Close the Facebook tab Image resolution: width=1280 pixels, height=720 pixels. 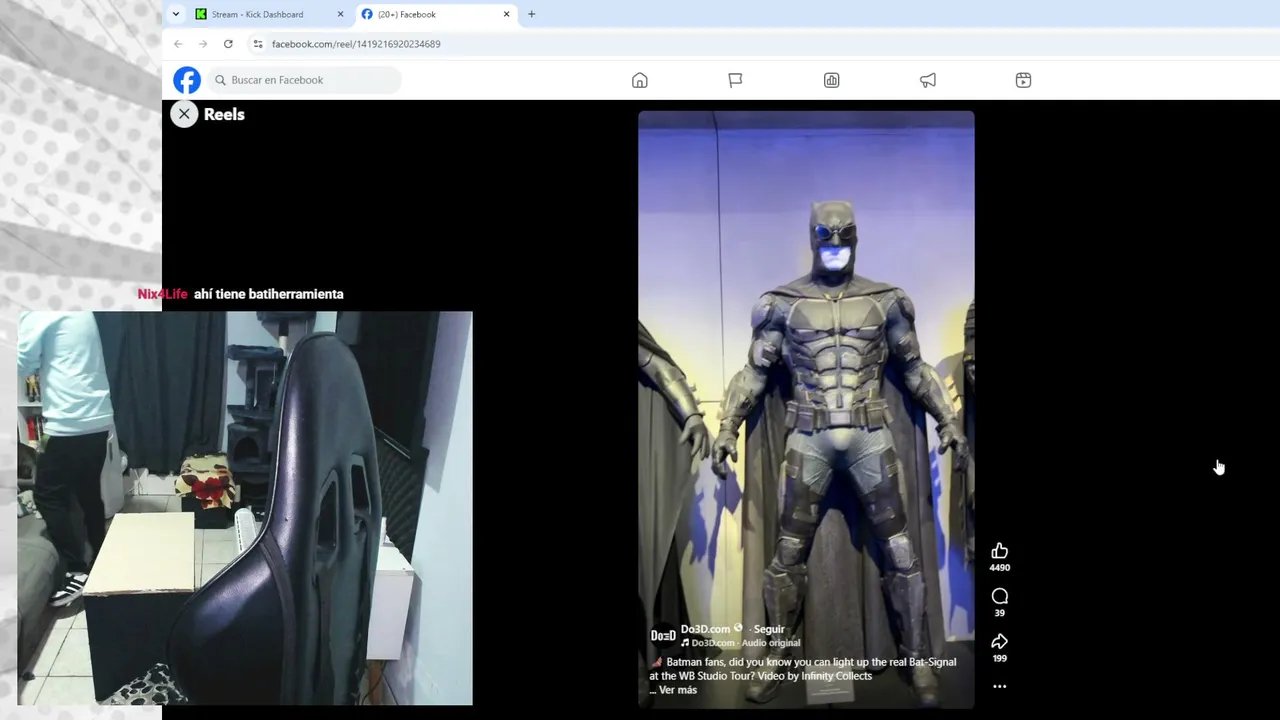click(x=506, y=14)
